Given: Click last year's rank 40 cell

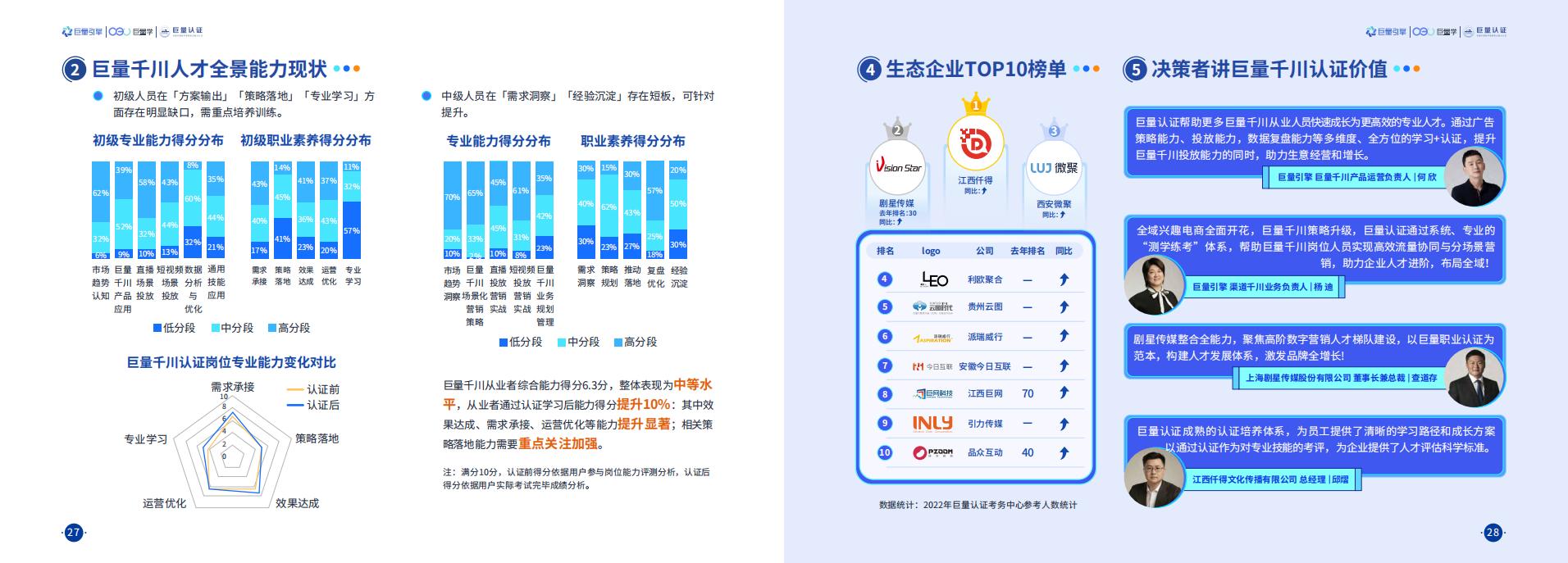Looking at the screenshot, I should pos(1028,452).
